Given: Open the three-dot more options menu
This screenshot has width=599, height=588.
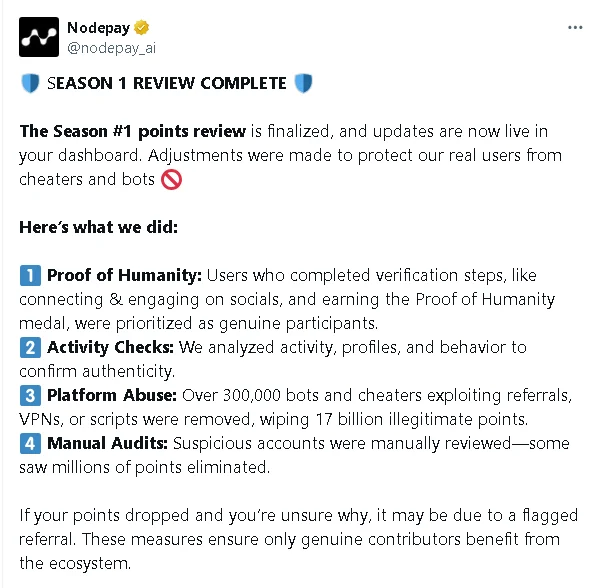Looking at the screenshot, I should 575,28.
